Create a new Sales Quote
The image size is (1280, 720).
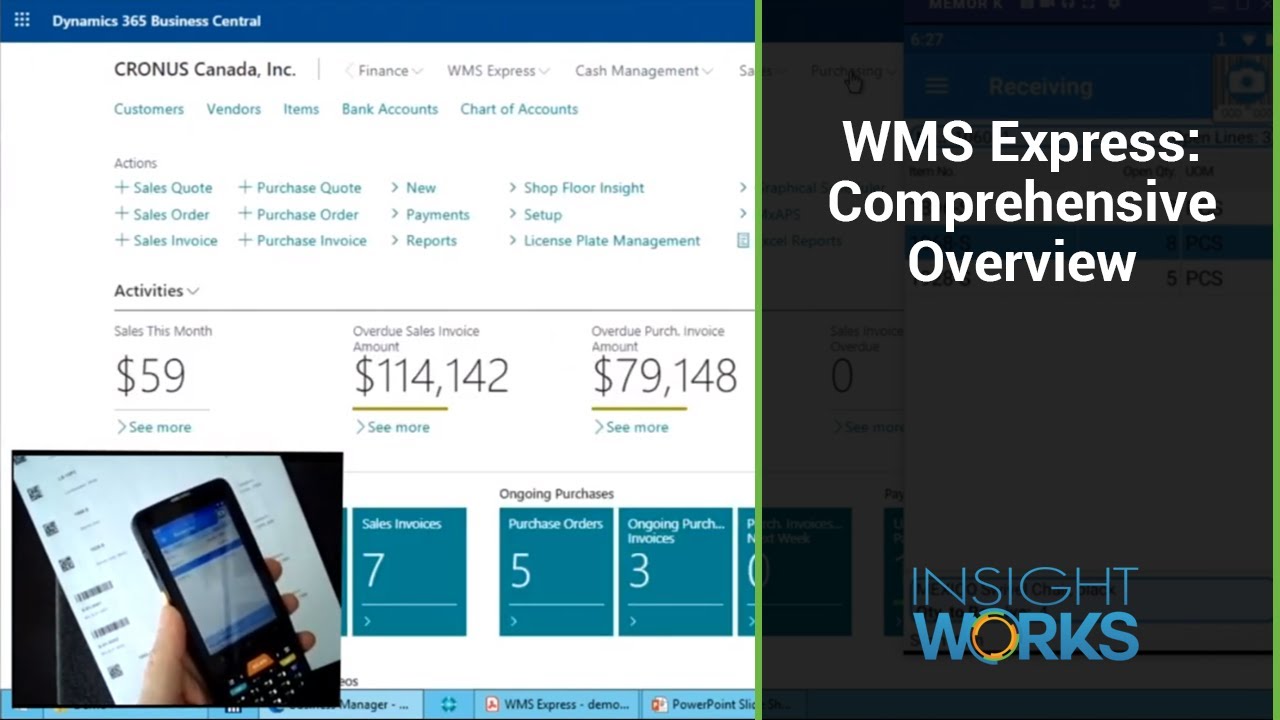point(163,188)
